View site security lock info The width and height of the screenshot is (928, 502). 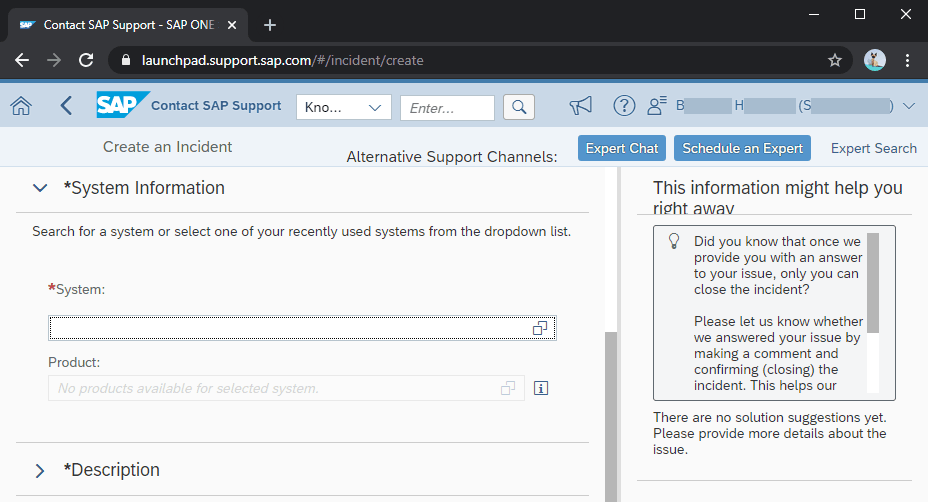125,60
